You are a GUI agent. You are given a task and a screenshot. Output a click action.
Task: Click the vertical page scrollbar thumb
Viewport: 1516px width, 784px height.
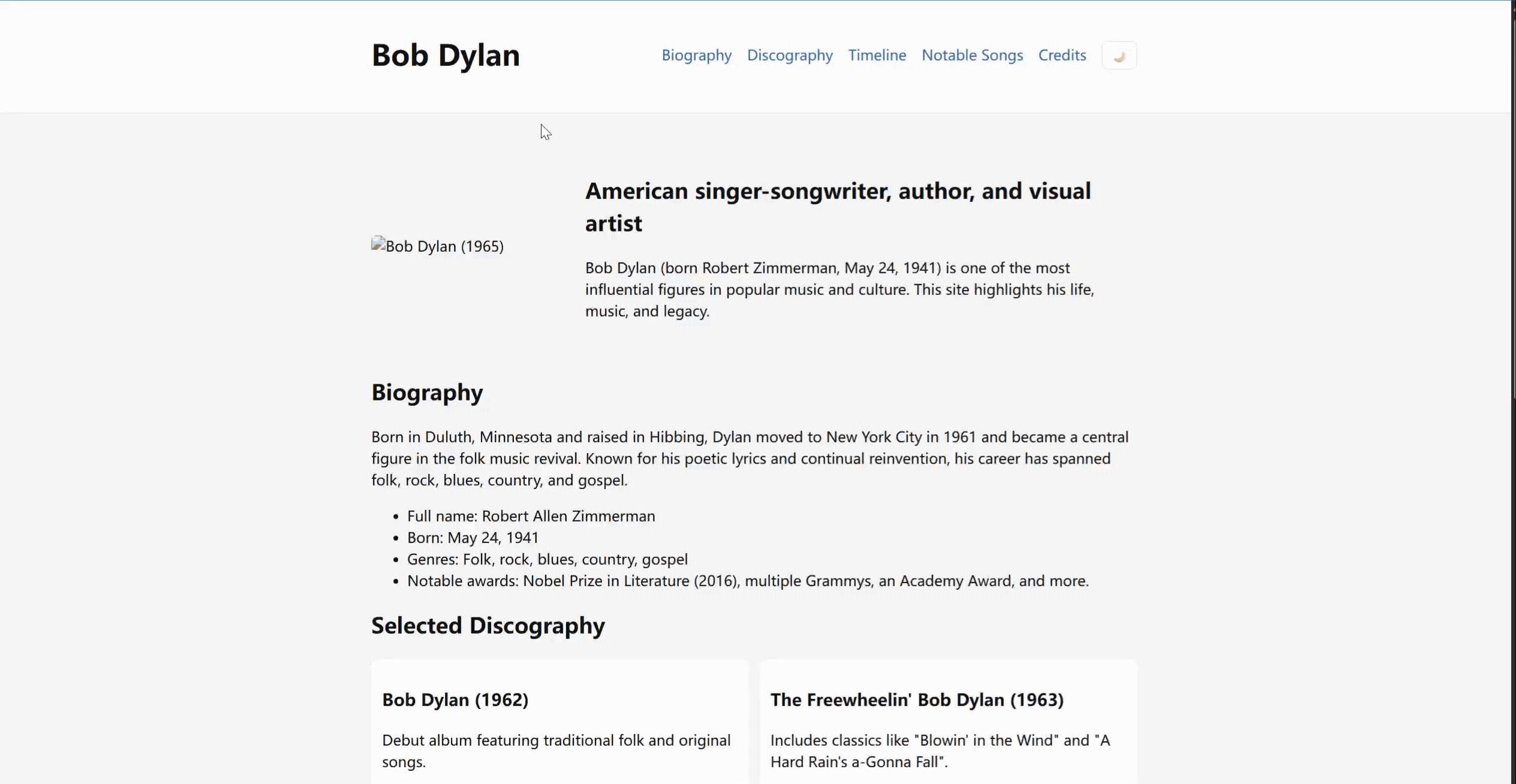(x=1512, y=210)
